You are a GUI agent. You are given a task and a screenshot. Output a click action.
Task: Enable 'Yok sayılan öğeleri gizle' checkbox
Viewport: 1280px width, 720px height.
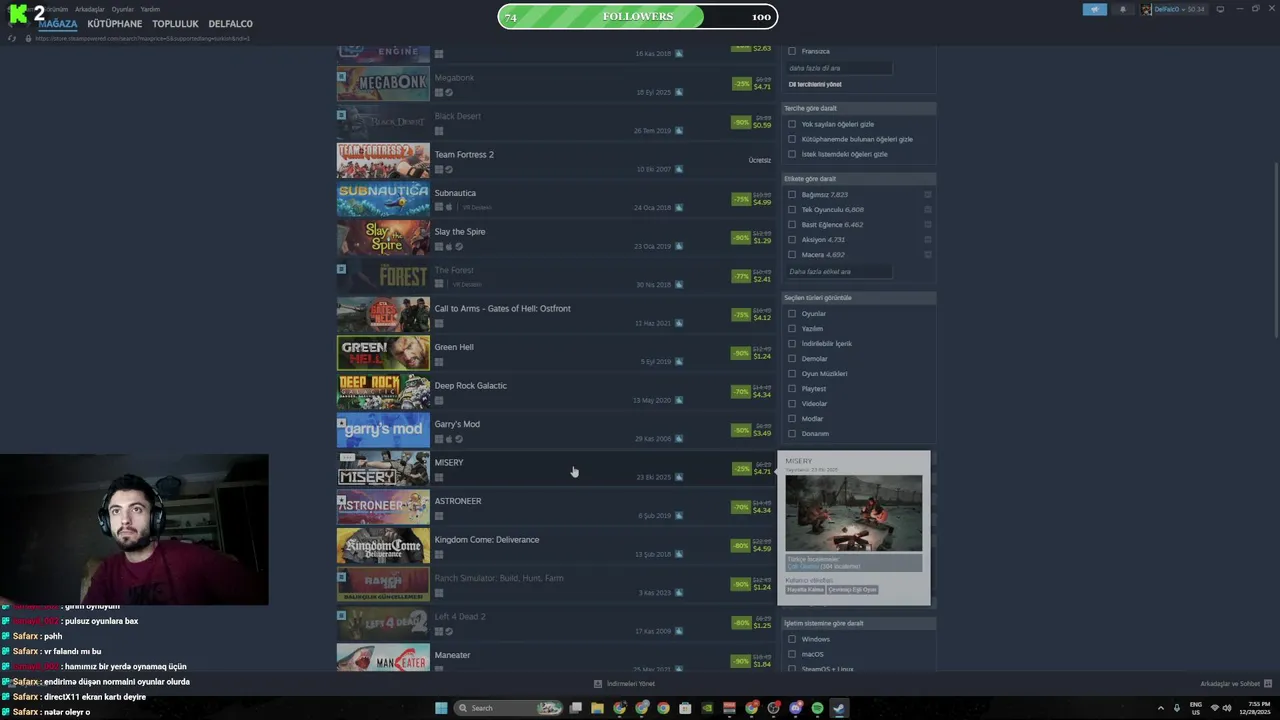(x=792, y=124)
